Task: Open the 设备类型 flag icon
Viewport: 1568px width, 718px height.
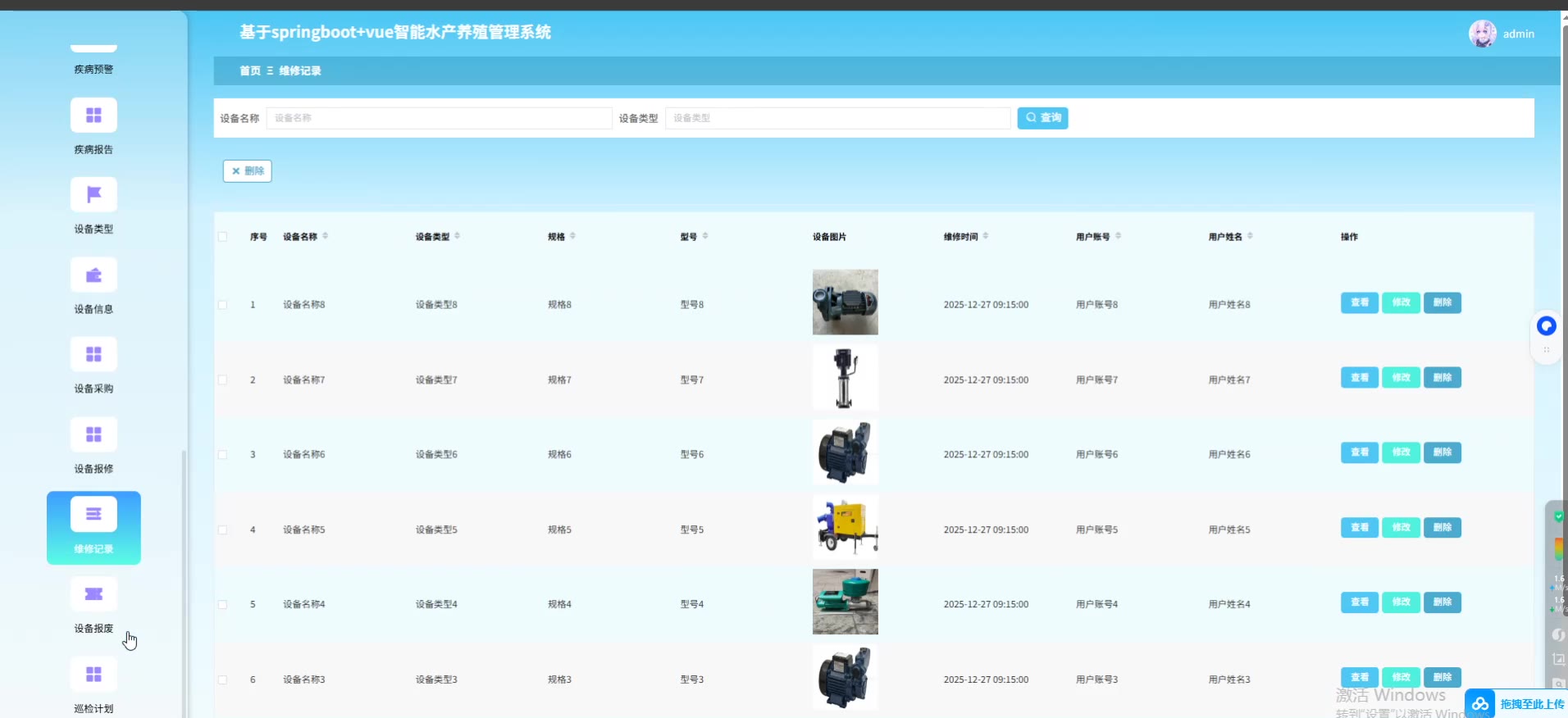Action: 93,195
